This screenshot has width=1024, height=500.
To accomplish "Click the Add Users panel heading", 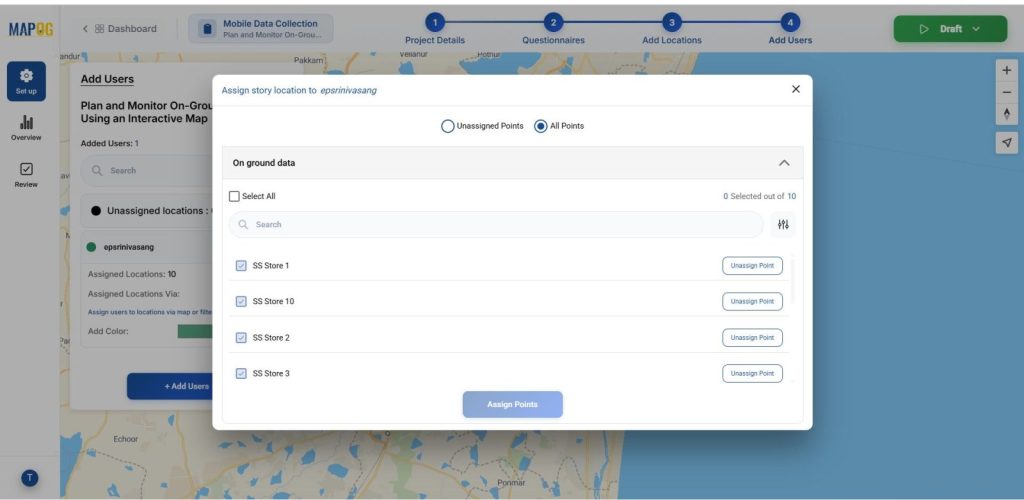I will [x=107, y=80].
